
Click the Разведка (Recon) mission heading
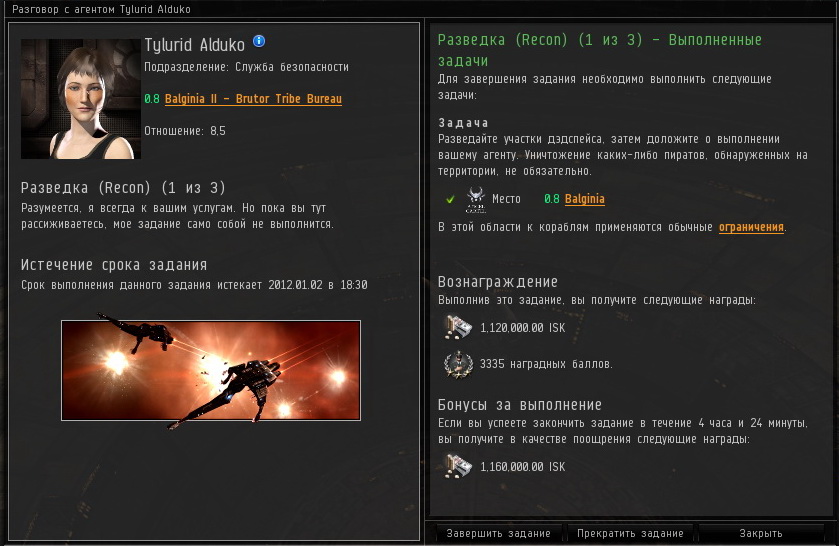tap(123, 188)
